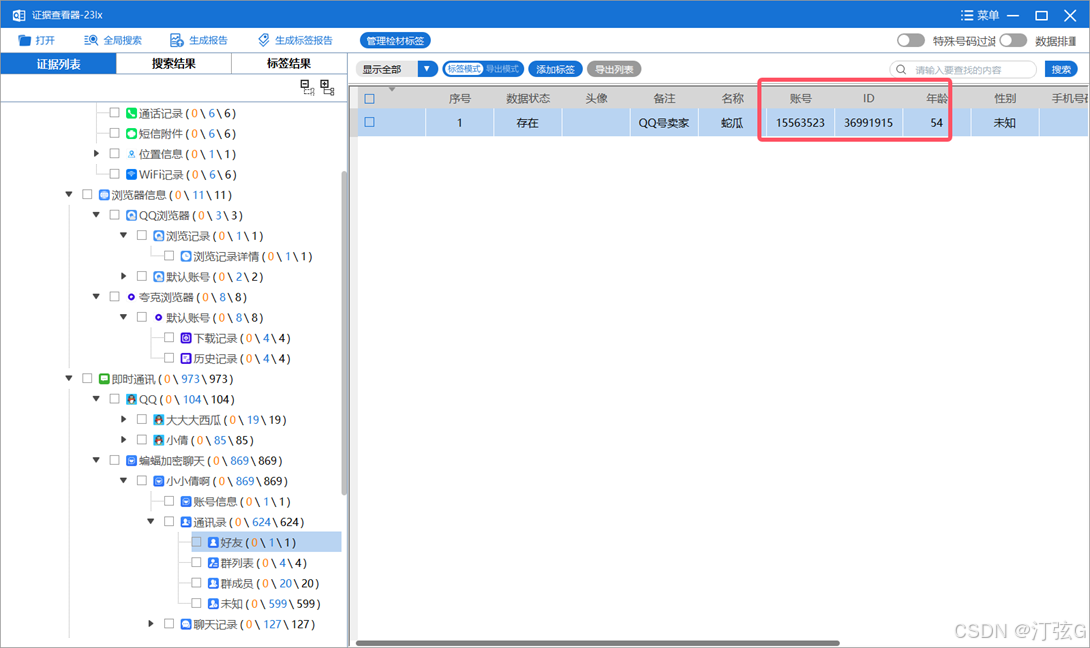The image size is (1090, 648).
Task: Toggle 特殊号码过滤 switch
Action: tap(911, 40)
